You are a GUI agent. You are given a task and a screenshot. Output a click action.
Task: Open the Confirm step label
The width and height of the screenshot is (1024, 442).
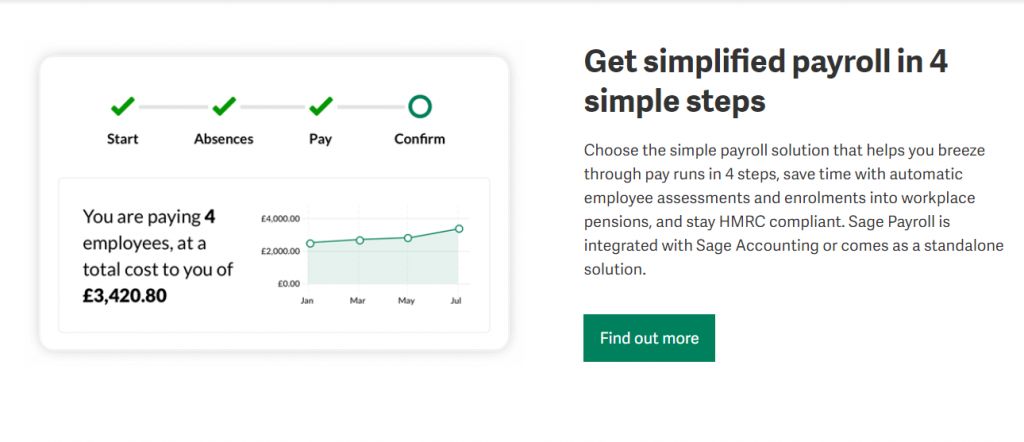point(420,139)
